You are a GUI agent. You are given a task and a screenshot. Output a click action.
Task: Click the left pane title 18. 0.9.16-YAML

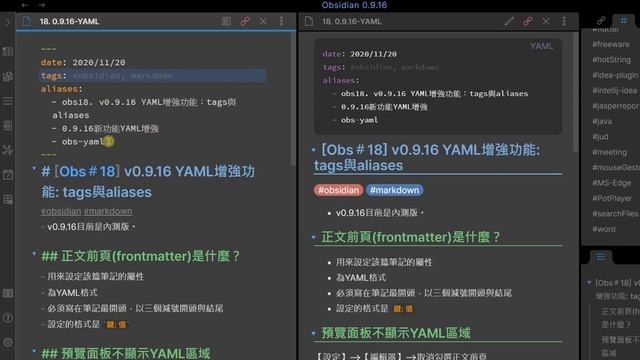point(69,21)
